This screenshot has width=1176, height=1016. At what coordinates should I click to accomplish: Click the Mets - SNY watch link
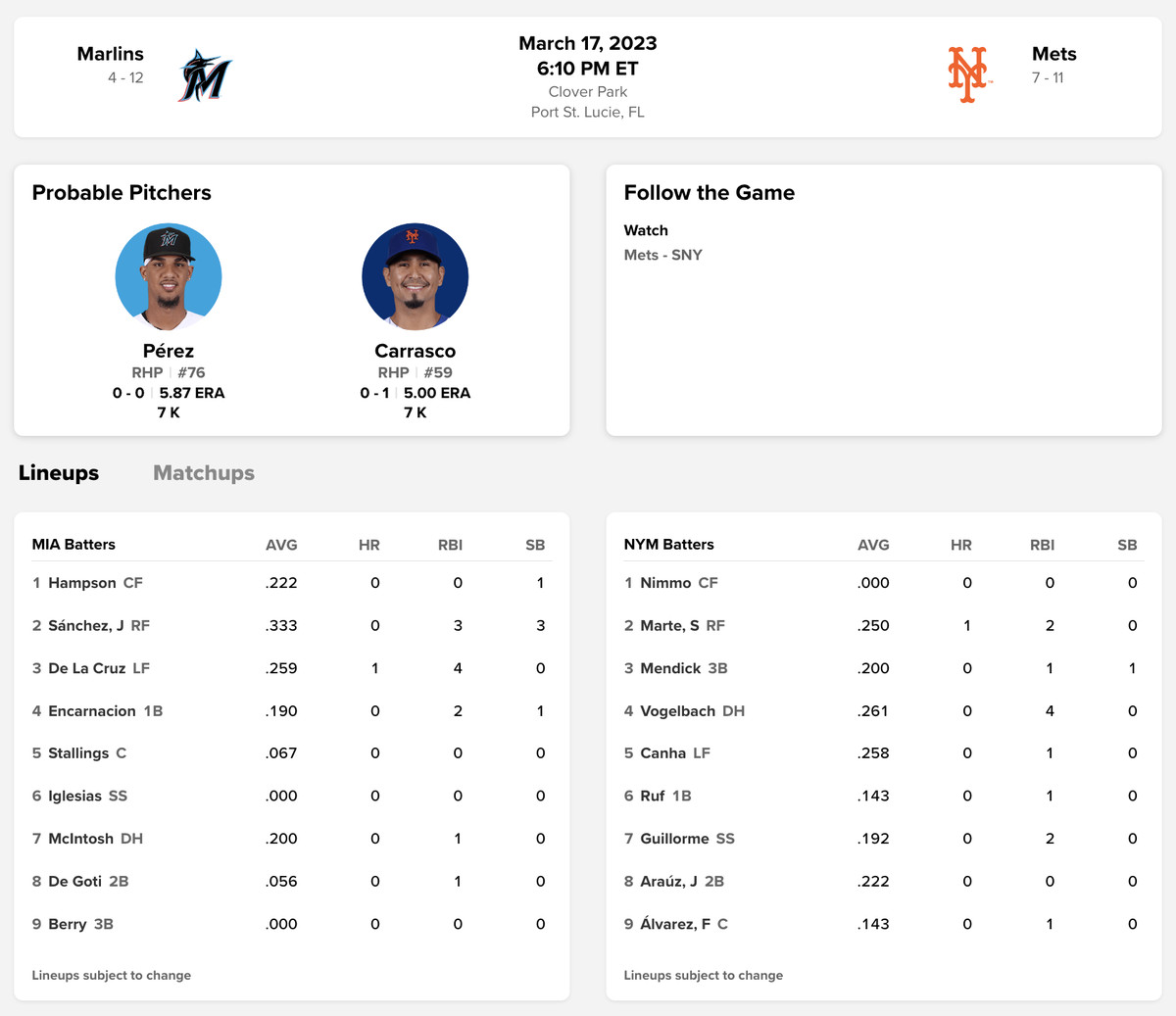[x=662, y=255]
